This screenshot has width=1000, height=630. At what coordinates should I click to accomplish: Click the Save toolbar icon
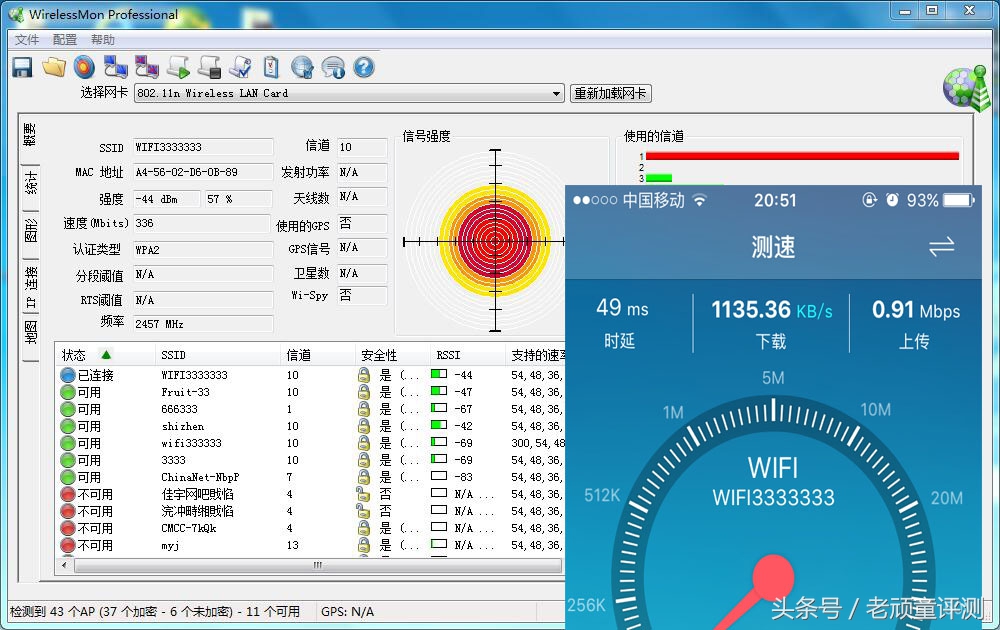tap(21, 67)
